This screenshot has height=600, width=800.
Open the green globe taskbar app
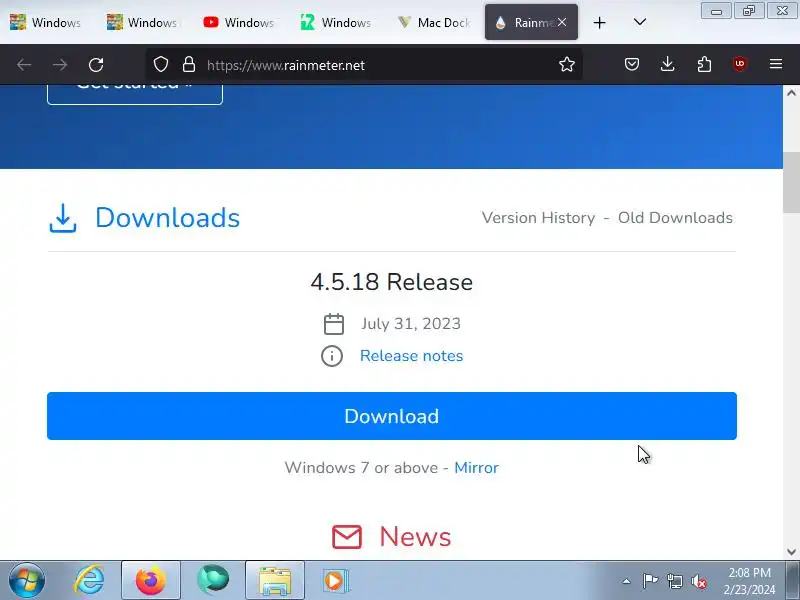click(213, 581)
